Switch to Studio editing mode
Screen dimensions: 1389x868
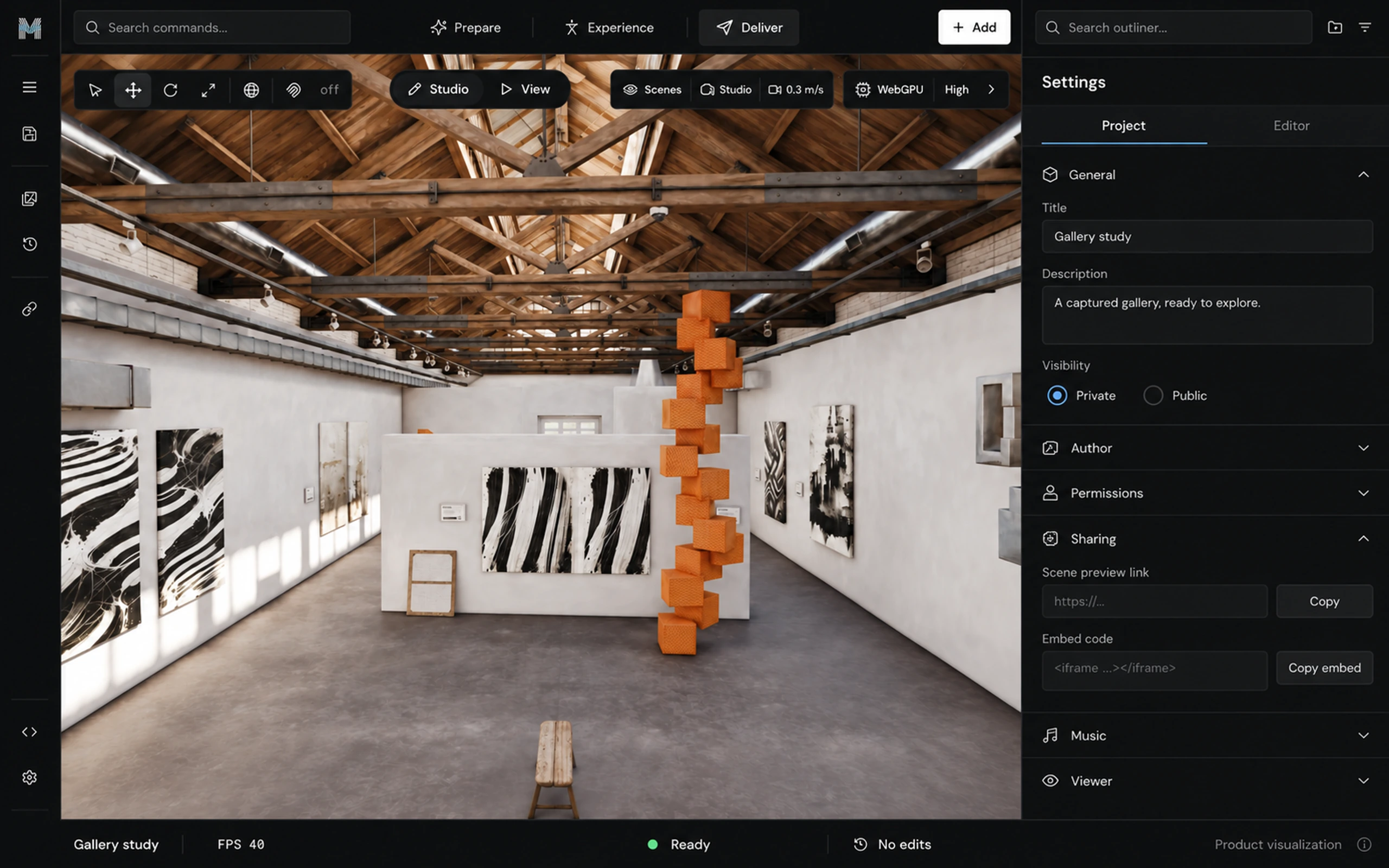(438, 90)
